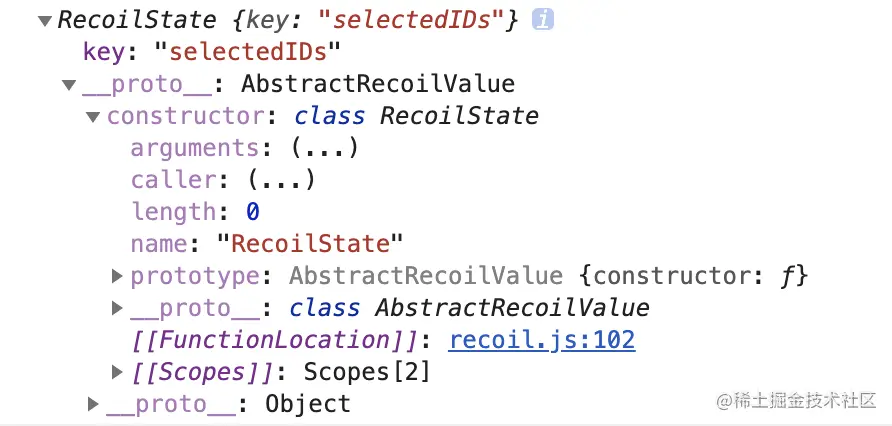This screenshot has width=892, height=426.
Task: Select the key: "selectedIDs" property row
Action: pyautogui.click(x=212, y=52)
